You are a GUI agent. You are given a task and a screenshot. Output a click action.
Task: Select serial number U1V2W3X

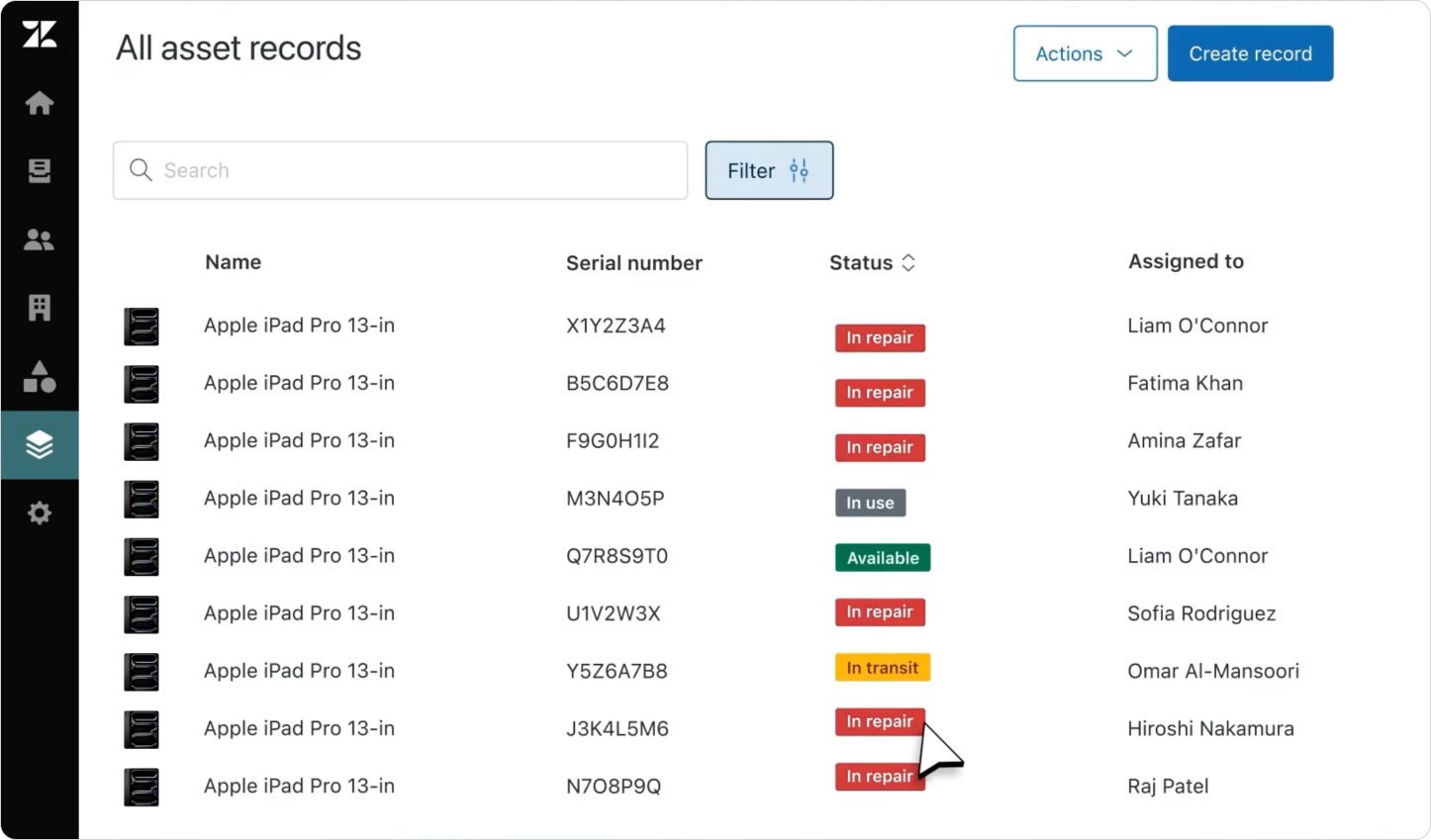(x=614, y=613)
